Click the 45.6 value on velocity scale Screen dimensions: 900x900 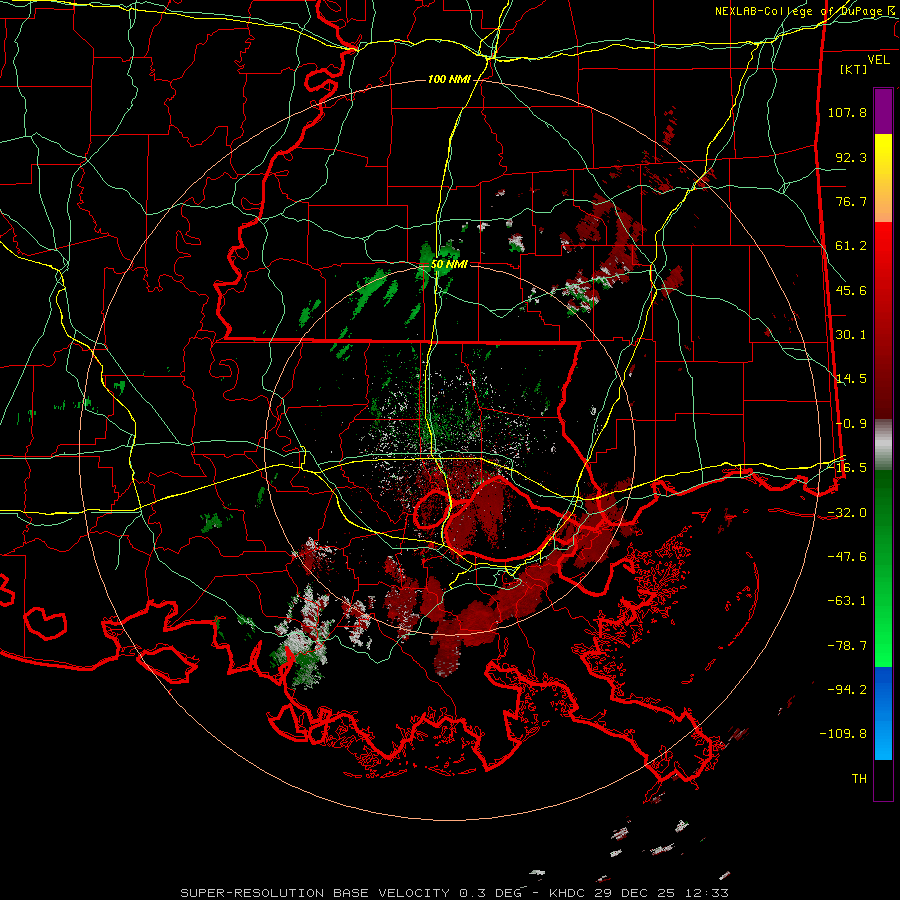pyautogui.click(x=851, y=290)
